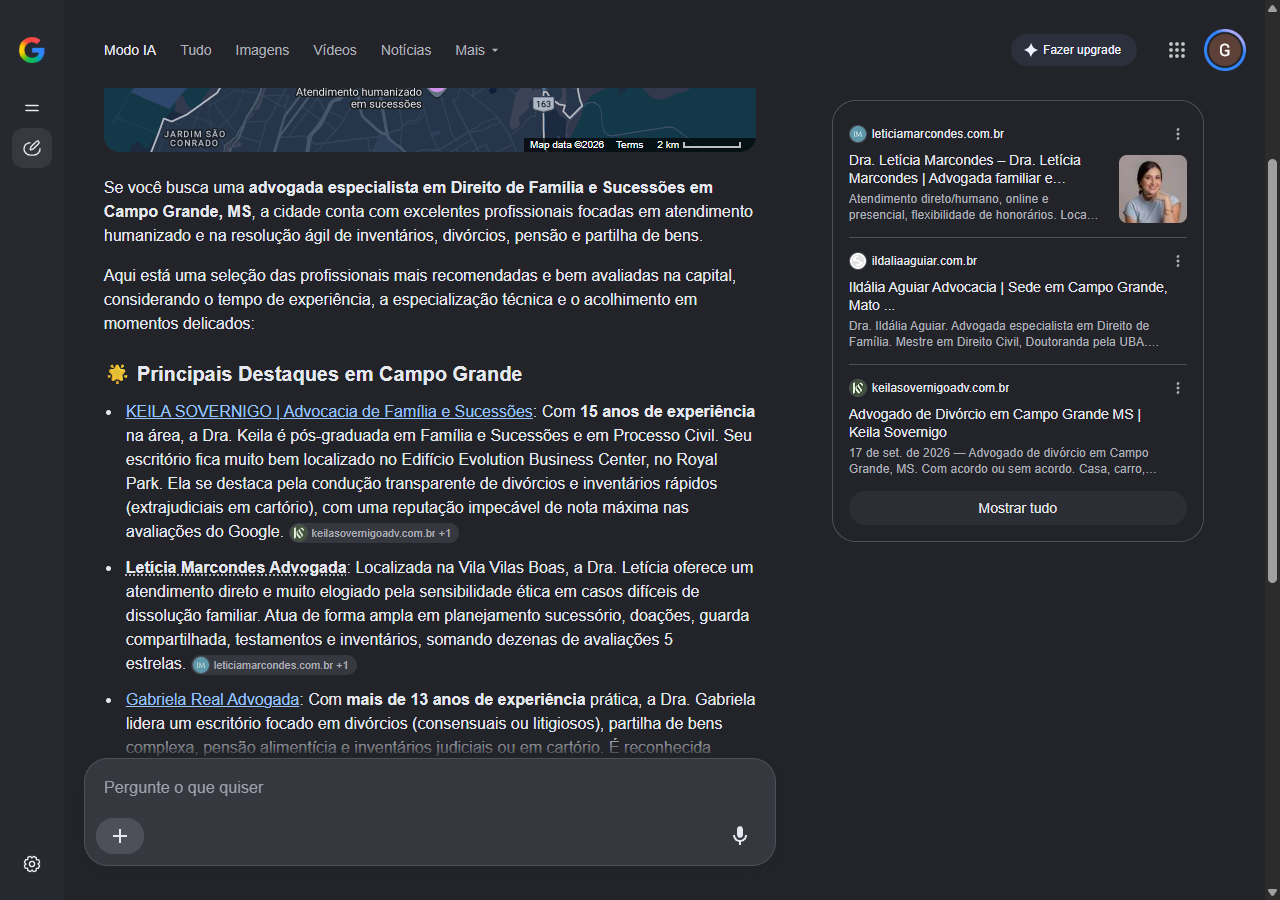
Task: Click leticiamarcondes.com.br +1 source chip
Action: tap(274, 665)
